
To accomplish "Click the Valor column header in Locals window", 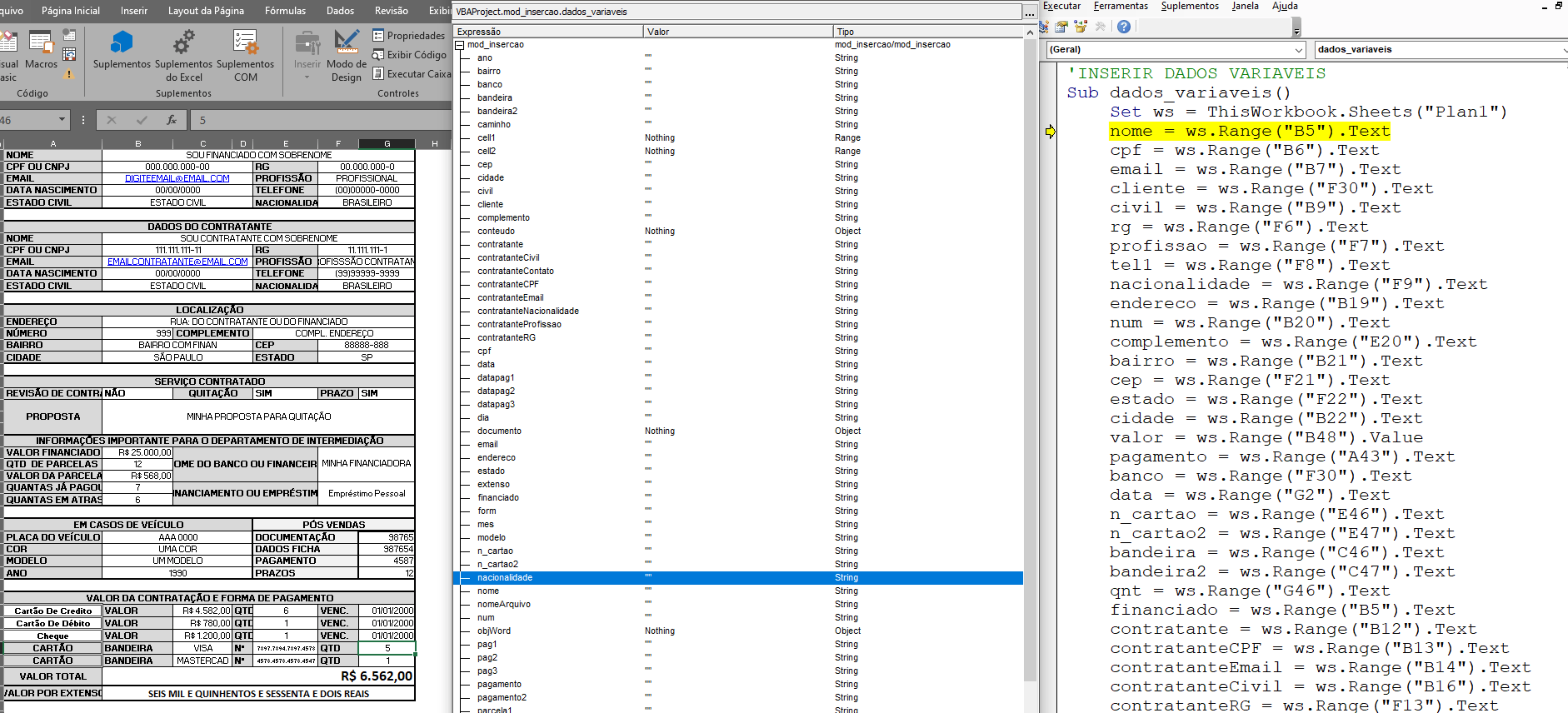I will pos(738,32).
